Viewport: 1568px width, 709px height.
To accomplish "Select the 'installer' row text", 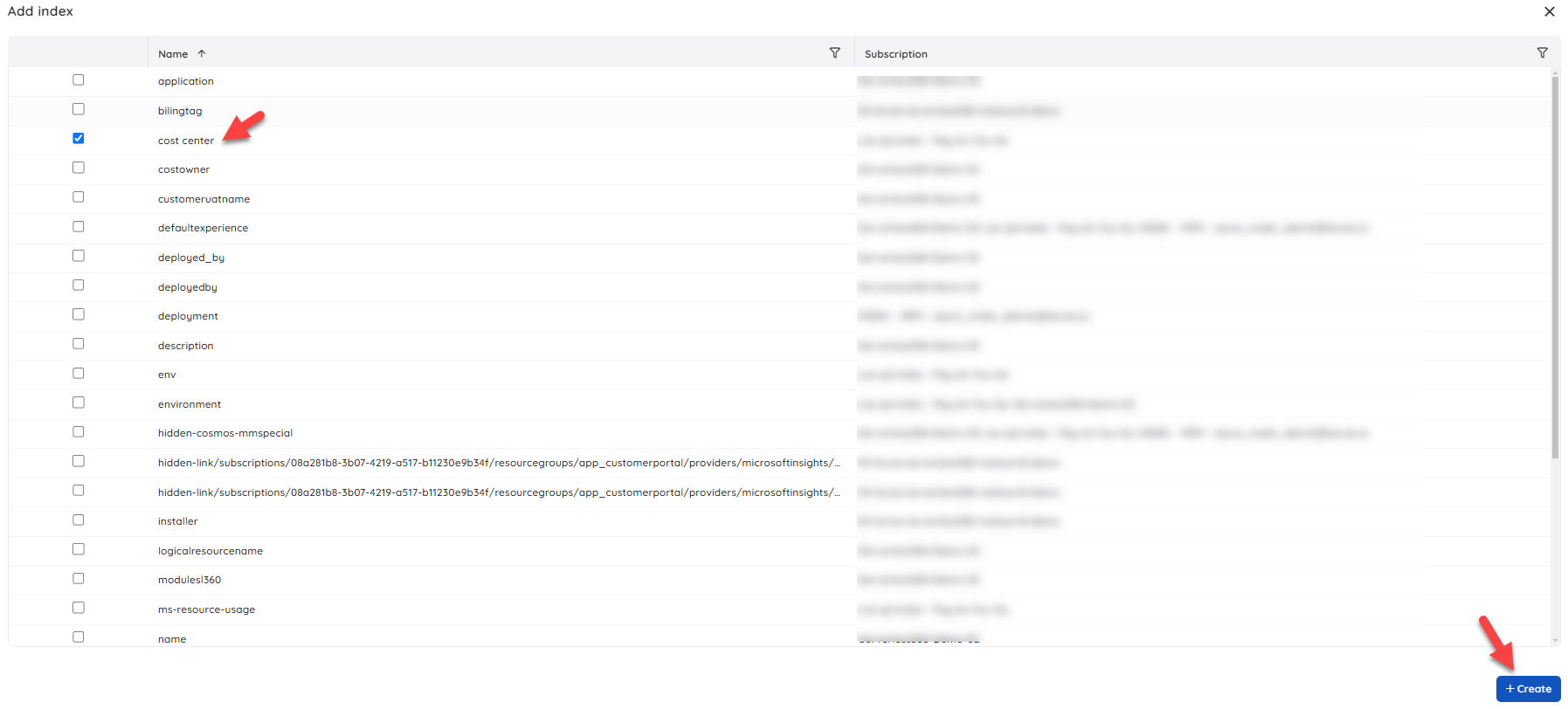I will click(177, 521).
